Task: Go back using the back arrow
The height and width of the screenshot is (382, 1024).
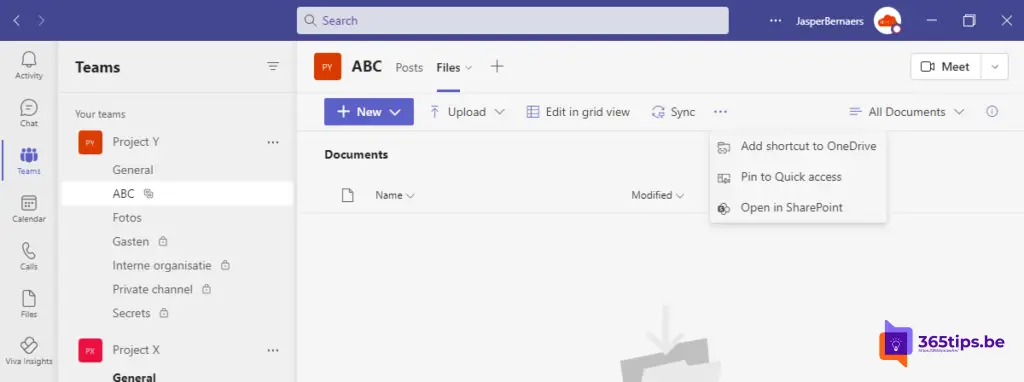Action: (x=17, y=21)
